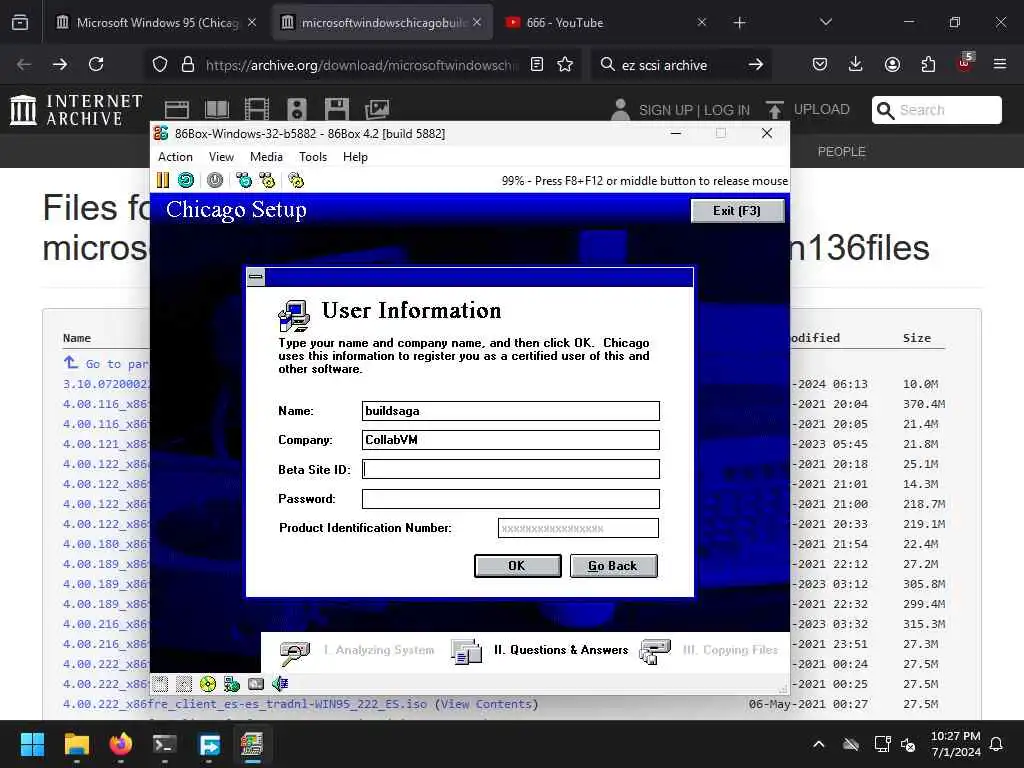
Task: Click the Go to parent directory link
Action: point(106,363)
